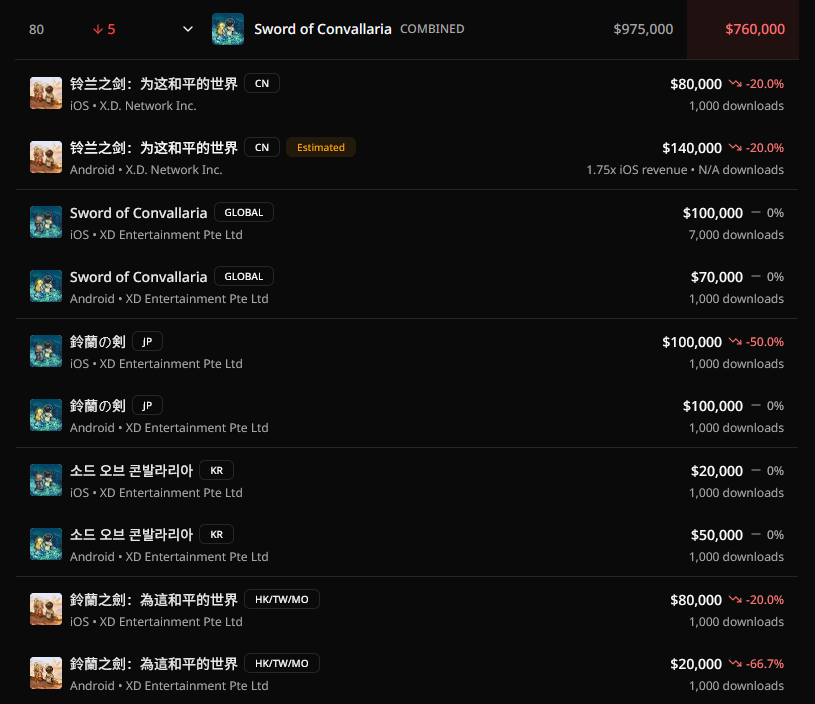Click the Android • X.D. Network Inc. subtitle
Screen dimensions: 815x704
pyautogui.click(x=146, y=170)
